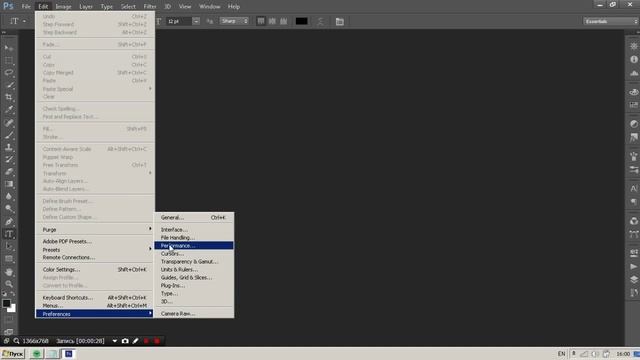
Task: Select the Pen tool
Action: (x=9, y=222)
